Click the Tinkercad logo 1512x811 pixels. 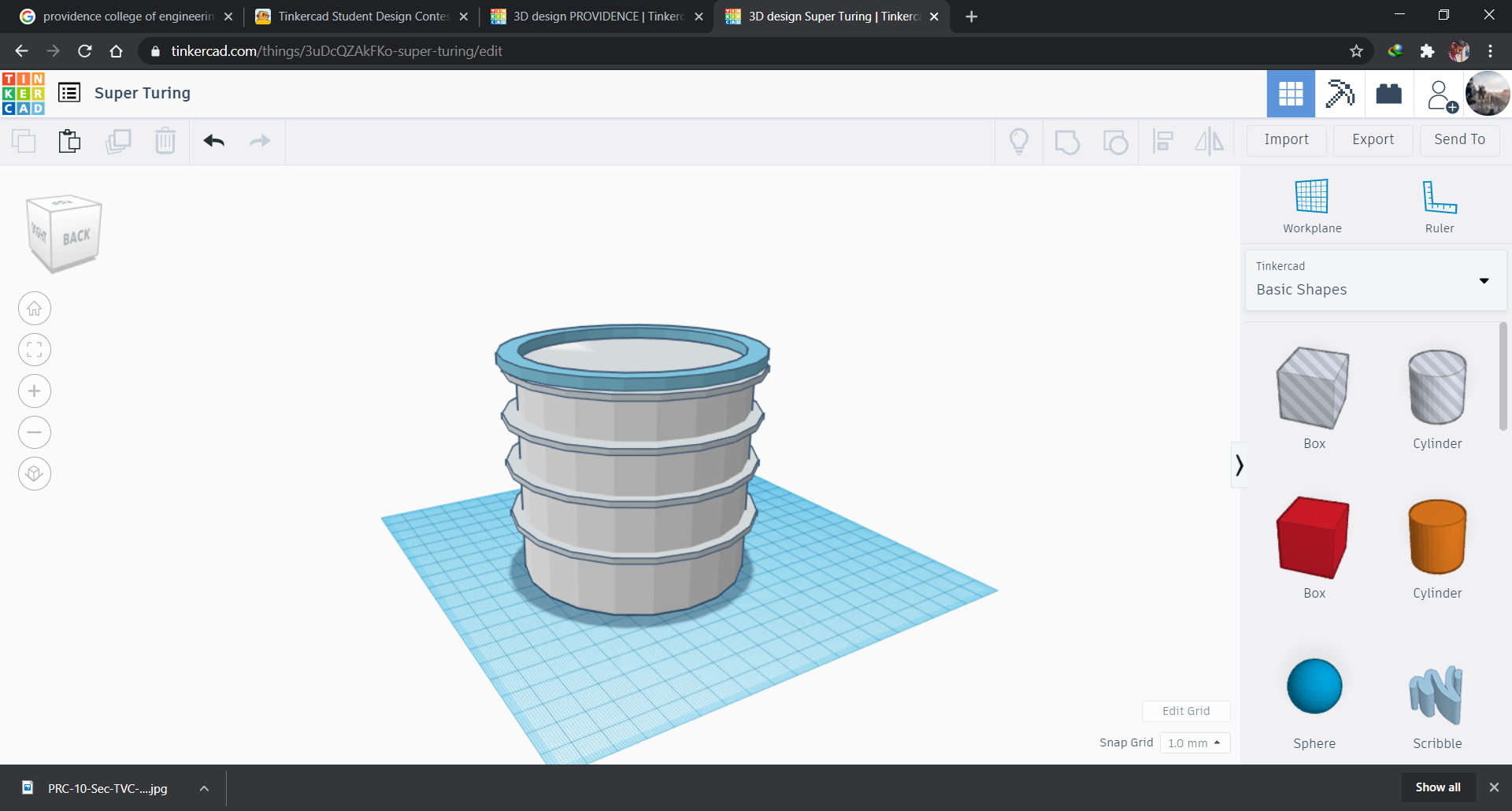pyautogui.click(x=24, y=94)
